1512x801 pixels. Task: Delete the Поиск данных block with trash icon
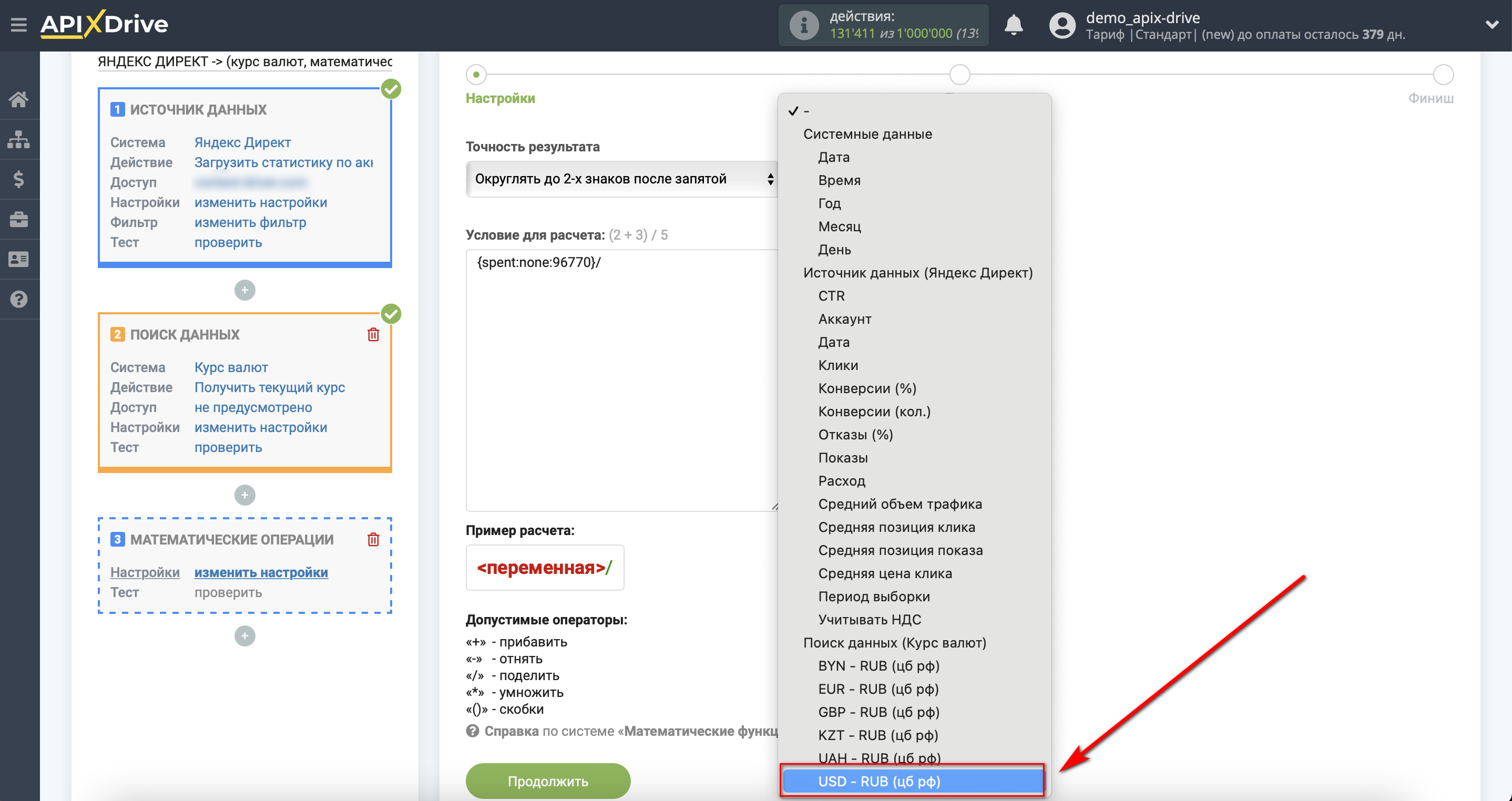[x=373, y=334]
